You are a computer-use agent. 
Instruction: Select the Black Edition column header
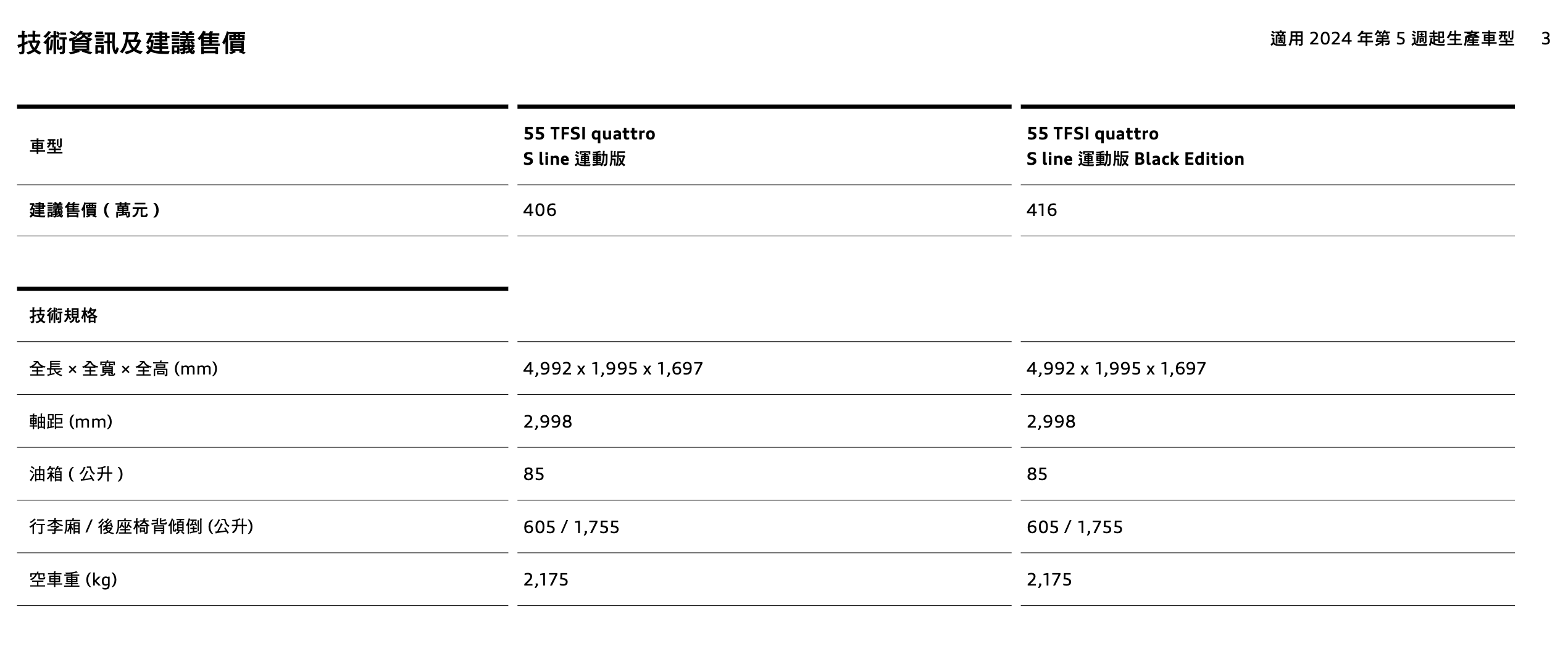click(1135, 146)
